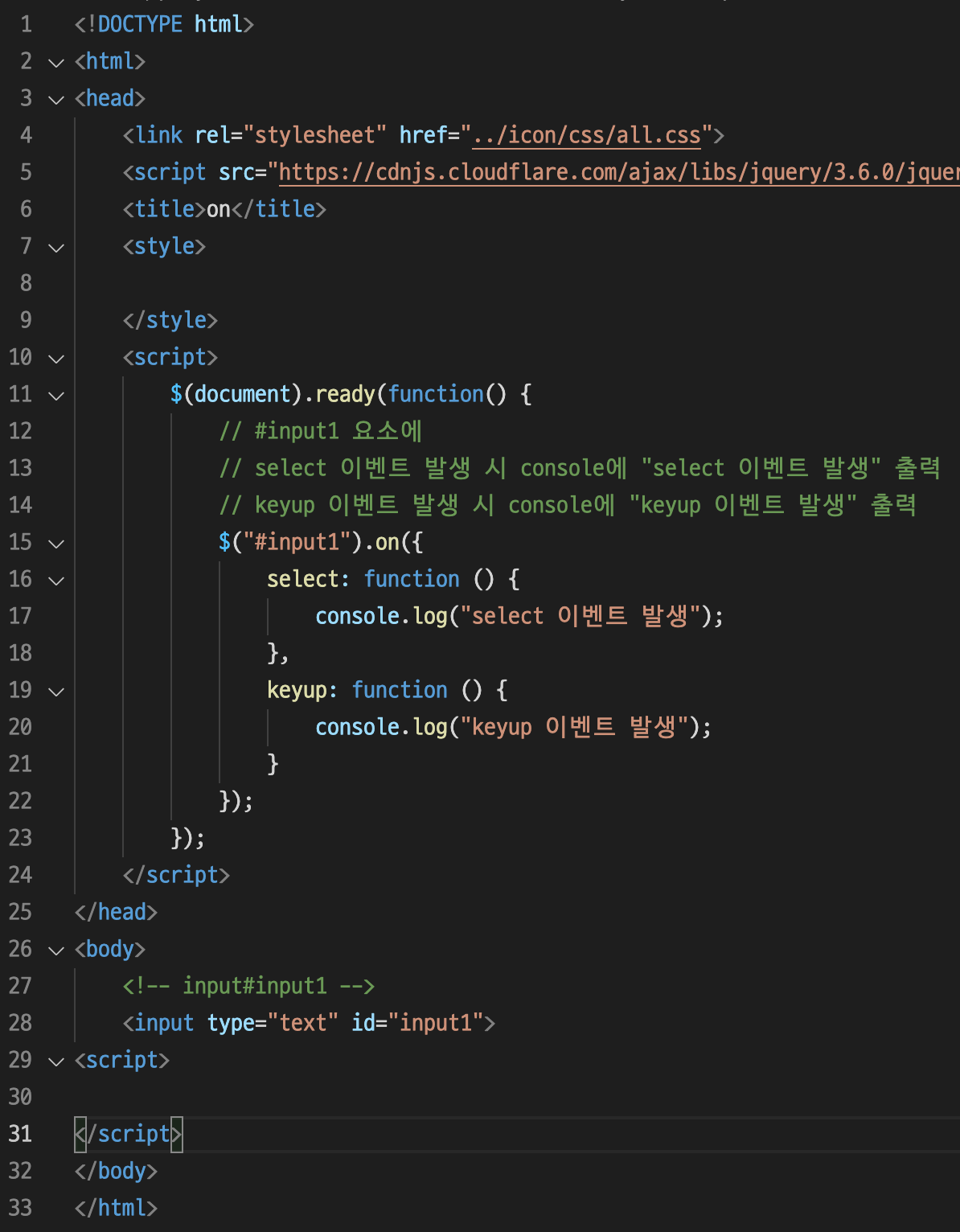Collapse the bottom script fold on line 29
The width and height of the screenshot is (960, 1232).
coord(56,1061)
